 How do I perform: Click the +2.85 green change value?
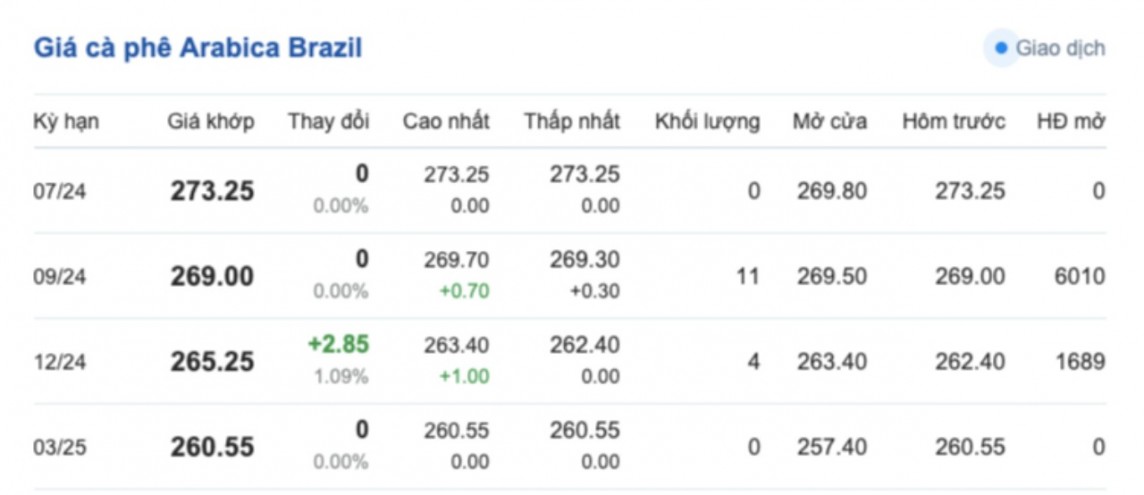tap(338, 345)
